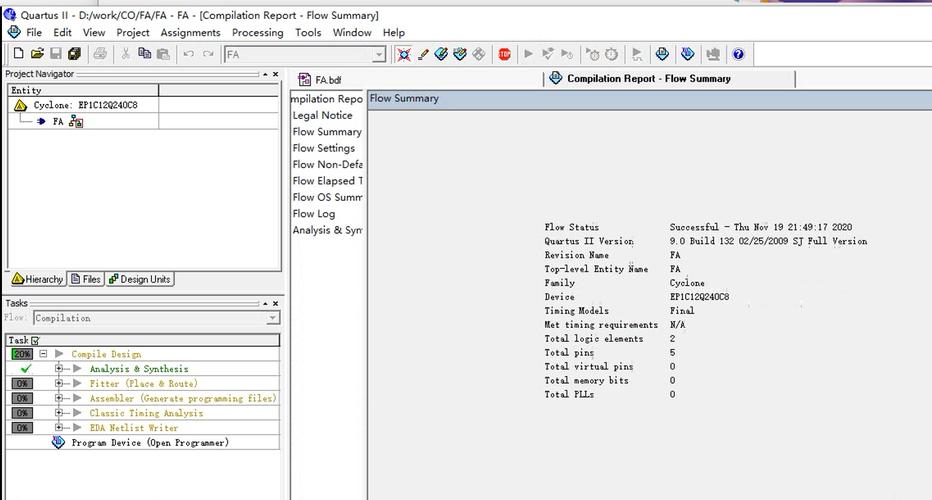Open the Processing menu
The width and height of the screenshot is (932, 500).
tap(257, 33)
